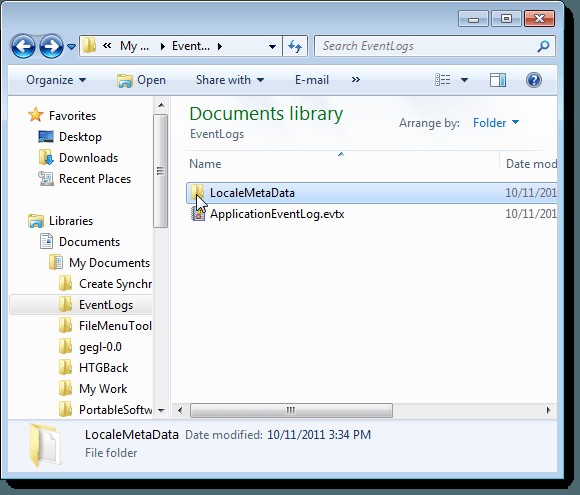Viewport: 580px width, 495px height.
Task: Open the Share with menu
Action: [230, 80]
